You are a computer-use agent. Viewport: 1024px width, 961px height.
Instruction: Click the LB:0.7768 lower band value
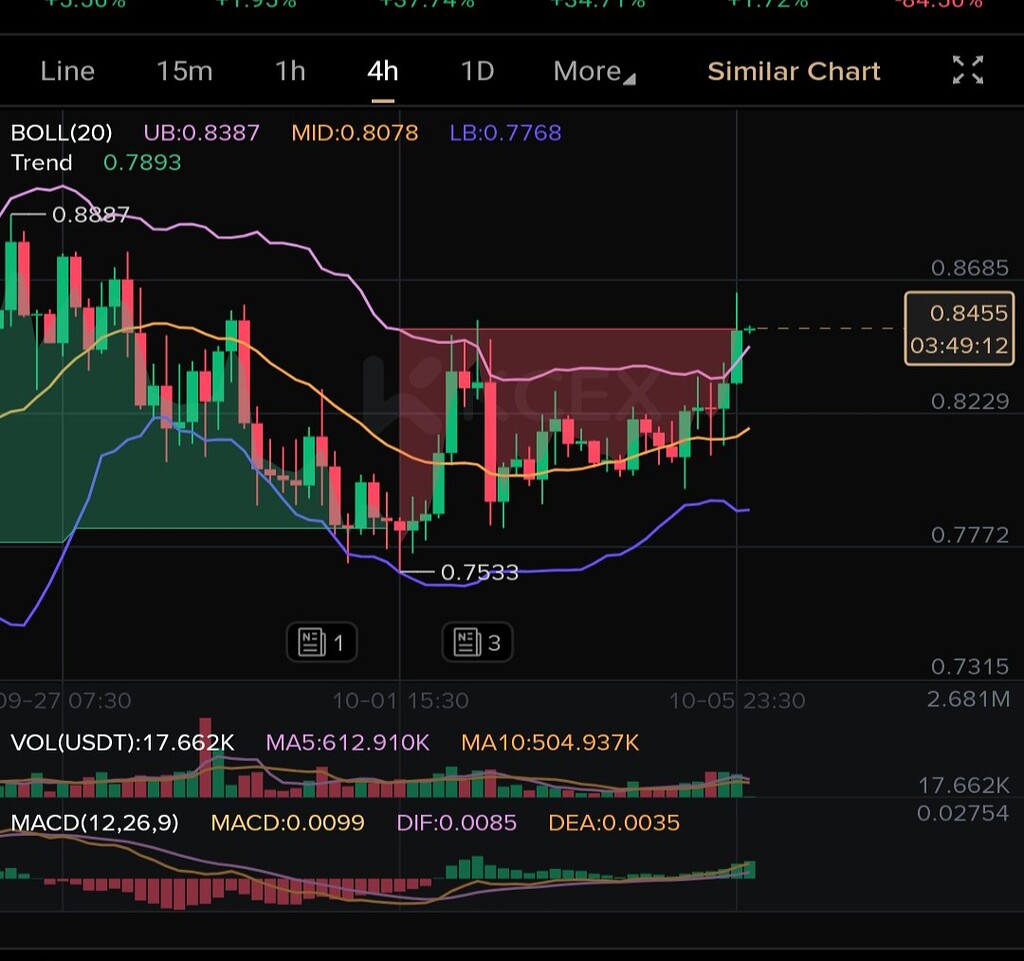505,133
